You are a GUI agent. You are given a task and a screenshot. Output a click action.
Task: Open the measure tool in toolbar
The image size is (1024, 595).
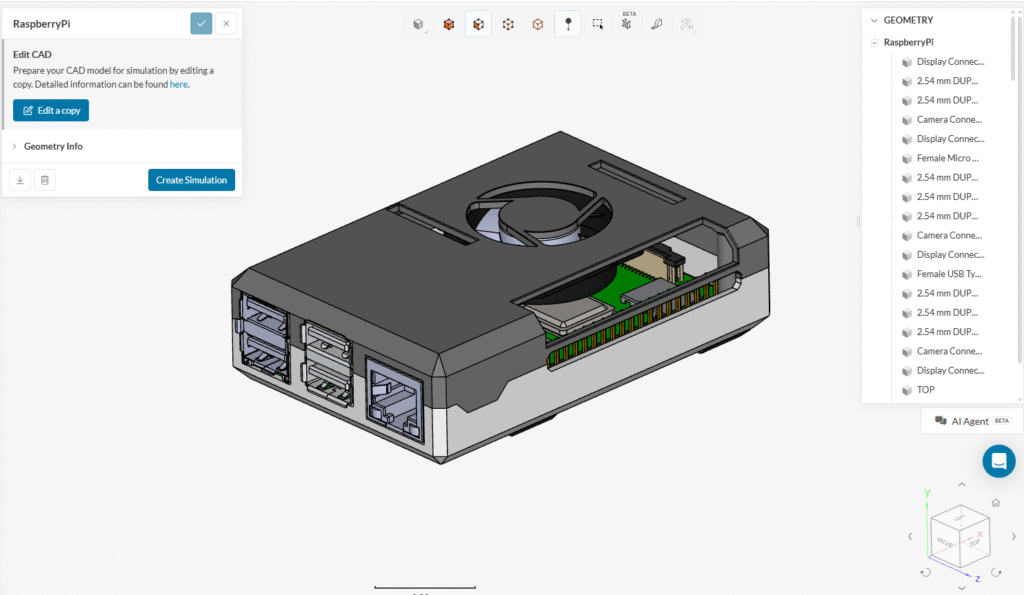(657, 24)
